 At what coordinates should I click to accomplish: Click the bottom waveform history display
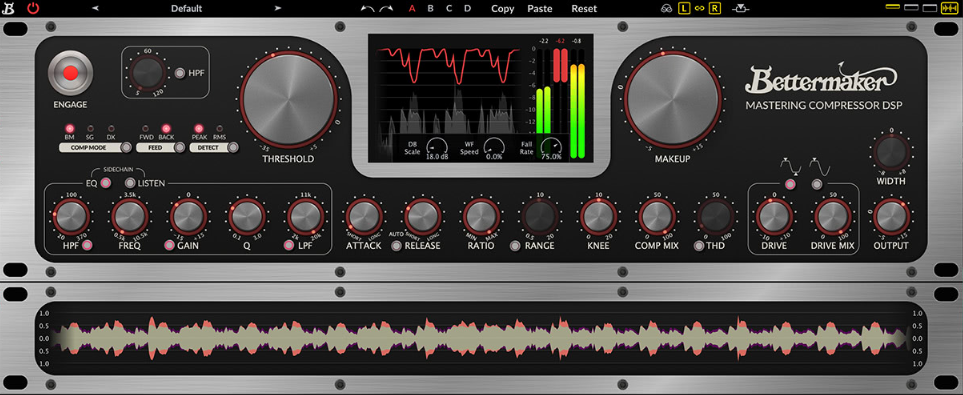tap(481, 338)
